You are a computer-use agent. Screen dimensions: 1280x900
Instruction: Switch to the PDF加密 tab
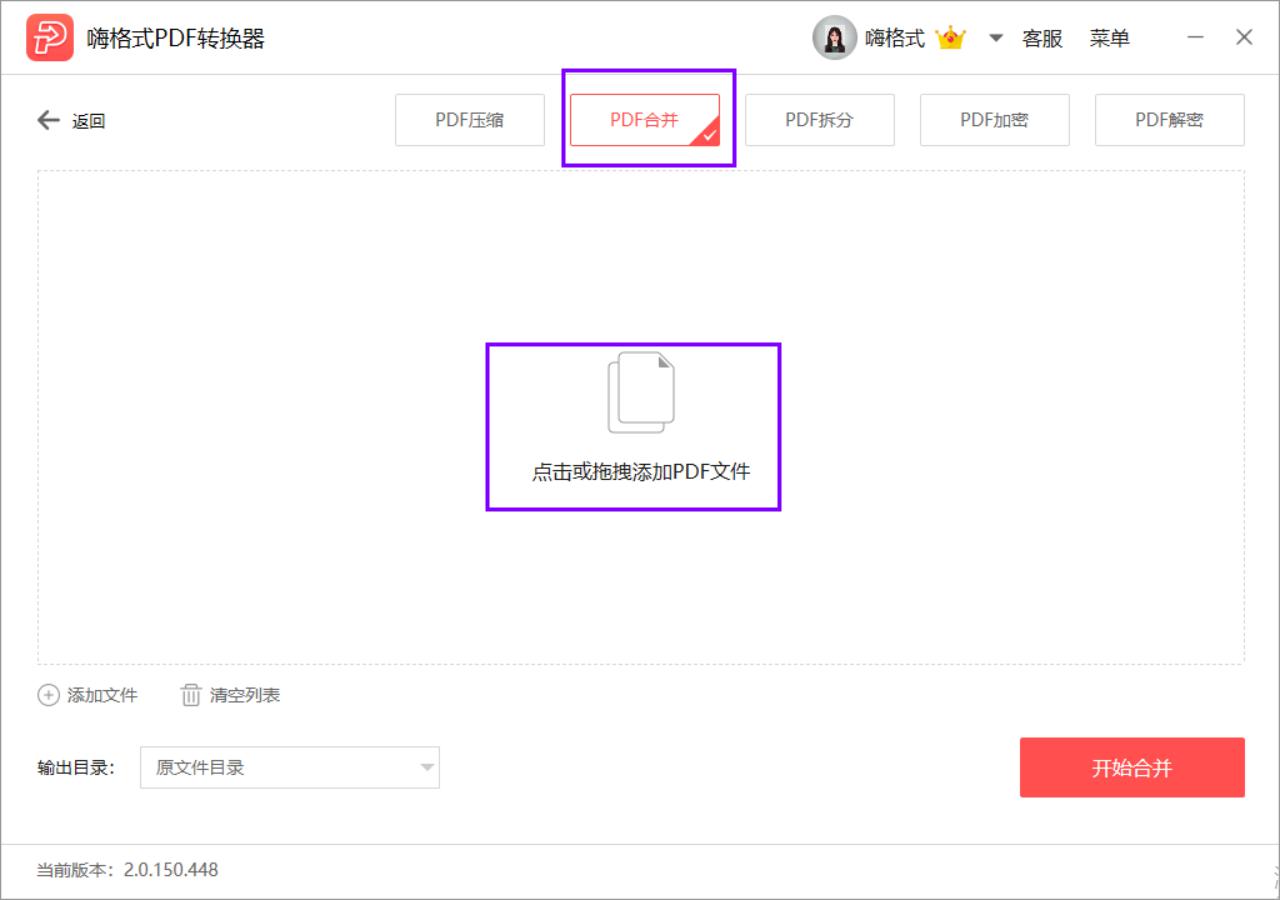(x=995, y=120)
